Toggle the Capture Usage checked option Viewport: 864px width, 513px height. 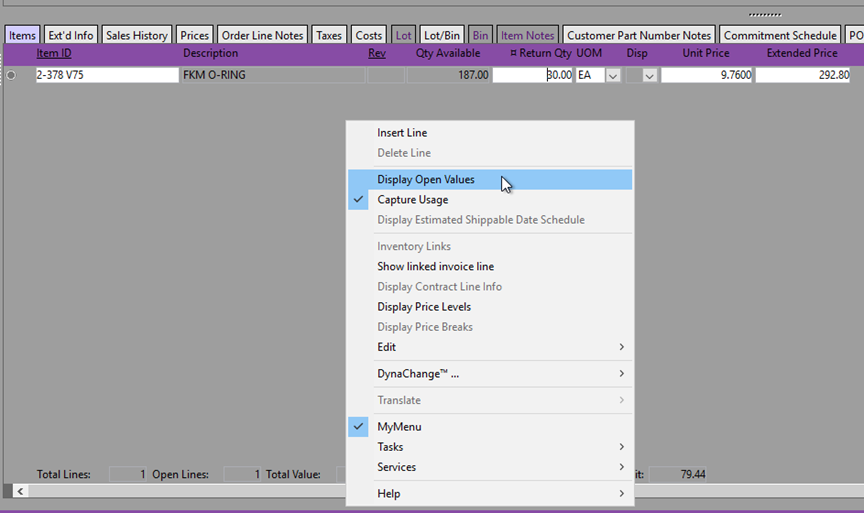pyautogui.click(x=412, y=200)
